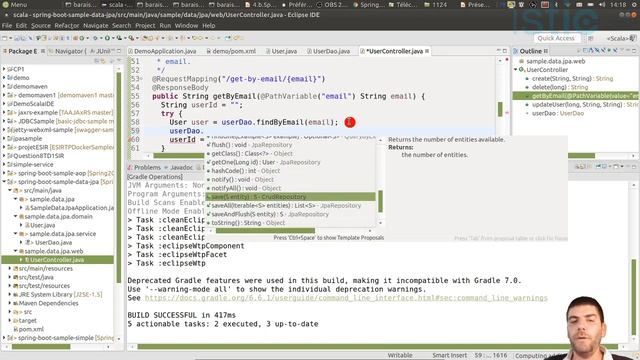640x360 pixels.
Task: Expand src/main/resources folder
Action: click(10, 269)
